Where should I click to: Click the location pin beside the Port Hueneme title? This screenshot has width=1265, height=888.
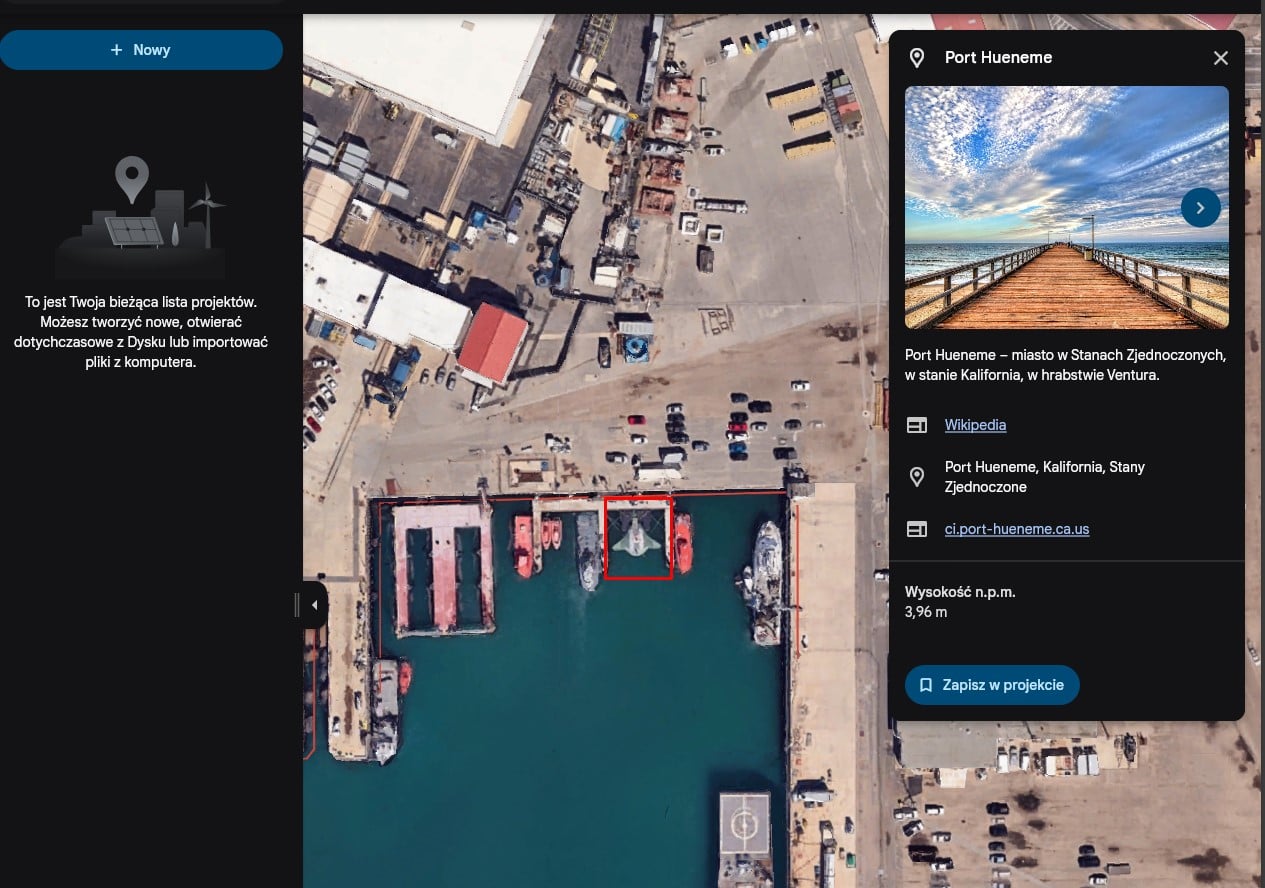[x=916, y=58]
